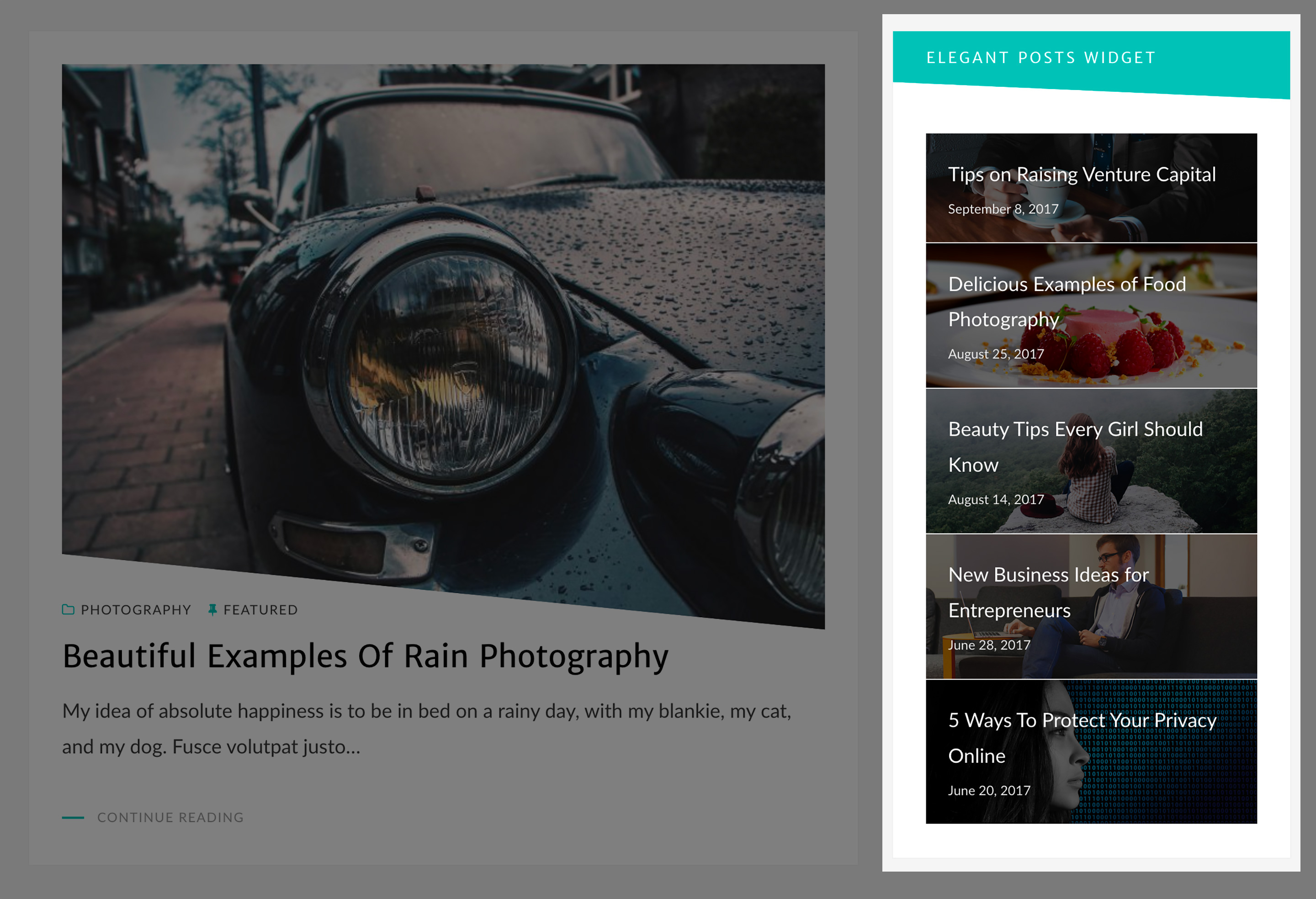Open the FEATURED tag link
The height and width of the screenshot is (899, 1316).
pos(260,610)
